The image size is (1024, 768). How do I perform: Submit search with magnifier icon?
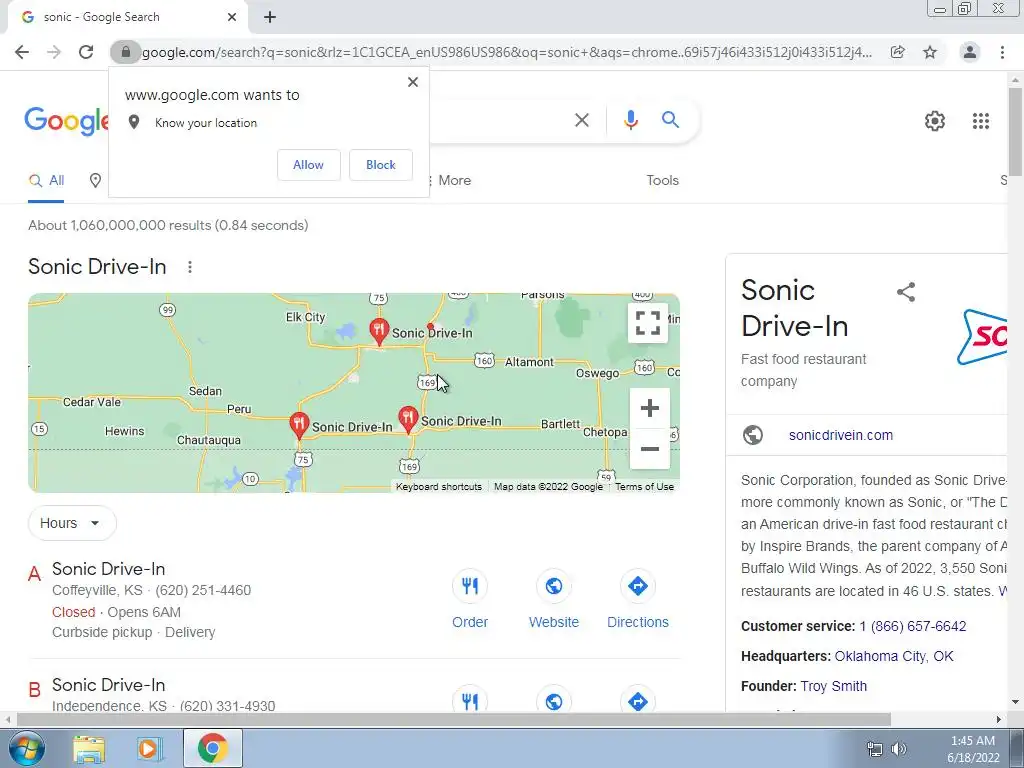coord(670,120)
